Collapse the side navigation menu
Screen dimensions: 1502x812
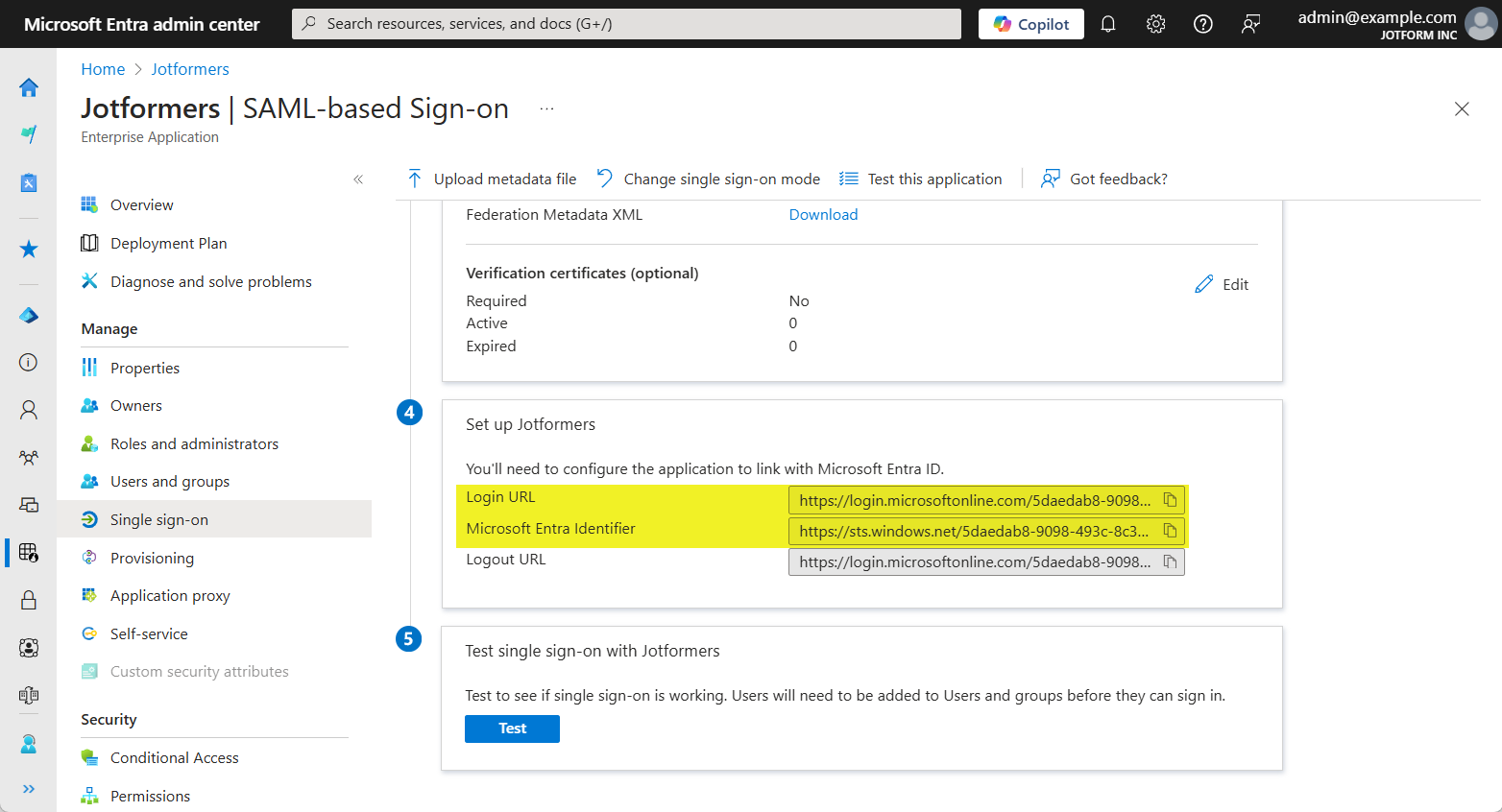(x=358, y=179)
